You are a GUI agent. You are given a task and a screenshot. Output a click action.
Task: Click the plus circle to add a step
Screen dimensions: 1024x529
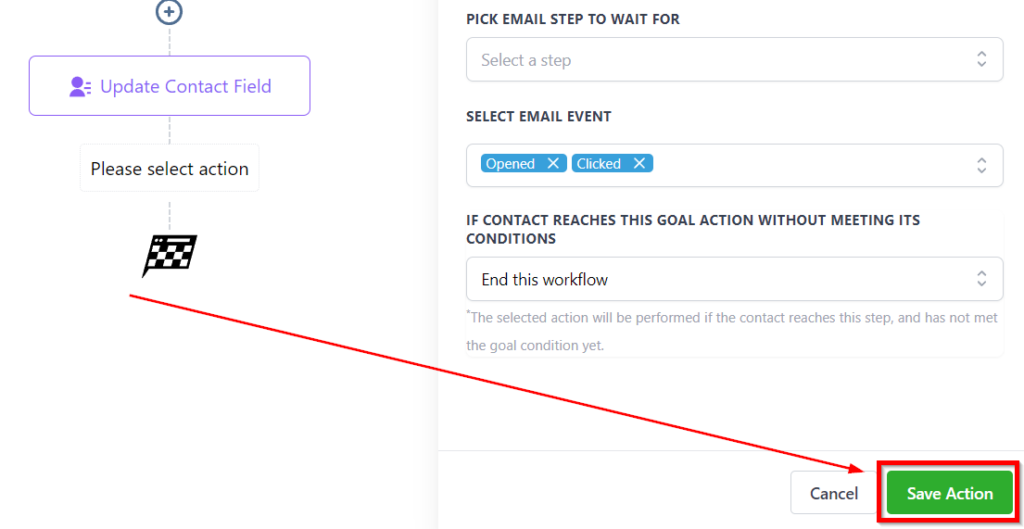coord(169,12)
